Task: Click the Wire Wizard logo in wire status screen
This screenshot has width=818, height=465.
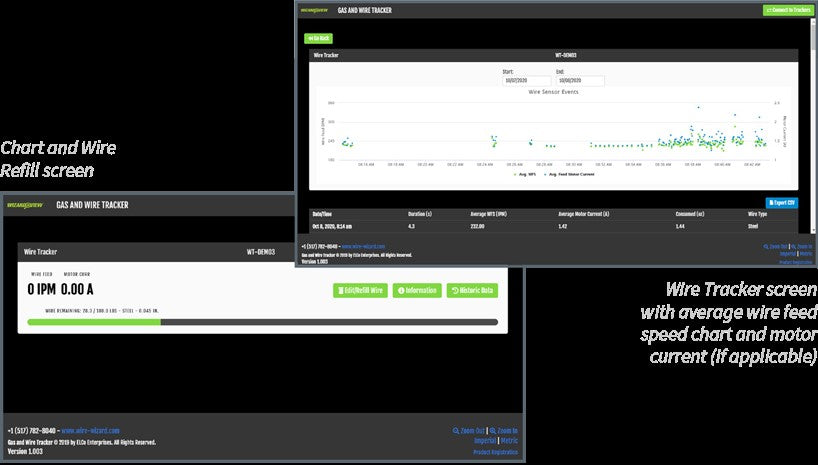Action: coord(25,205)
